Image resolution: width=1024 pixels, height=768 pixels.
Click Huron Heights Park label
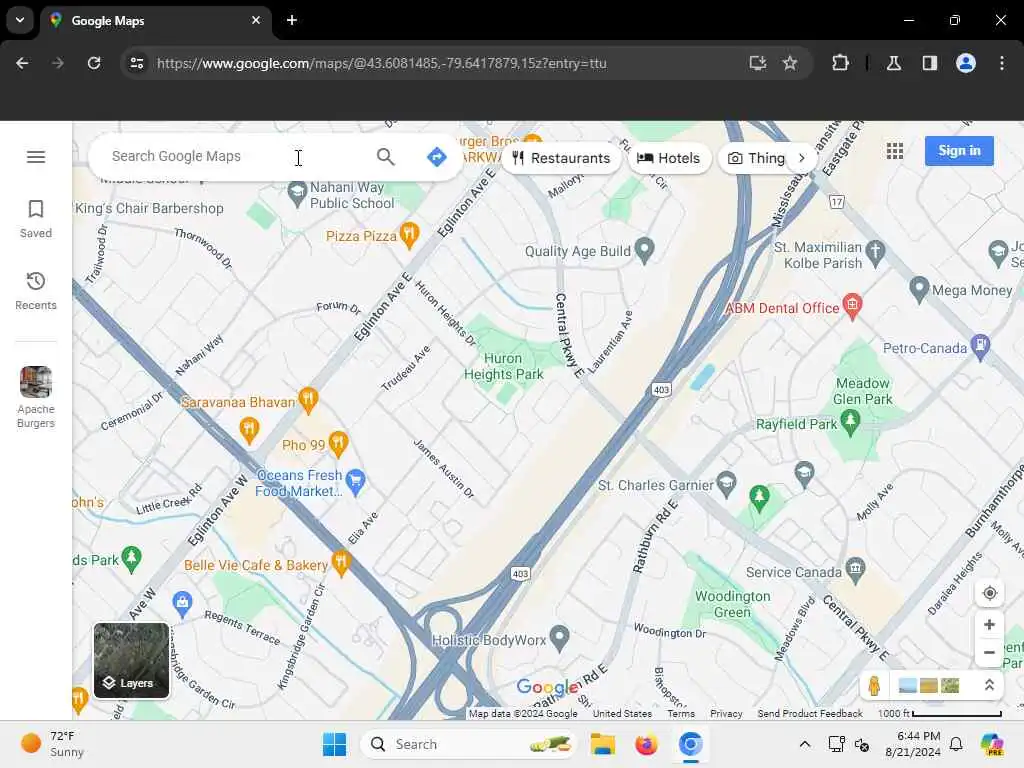tap(504, 366)
